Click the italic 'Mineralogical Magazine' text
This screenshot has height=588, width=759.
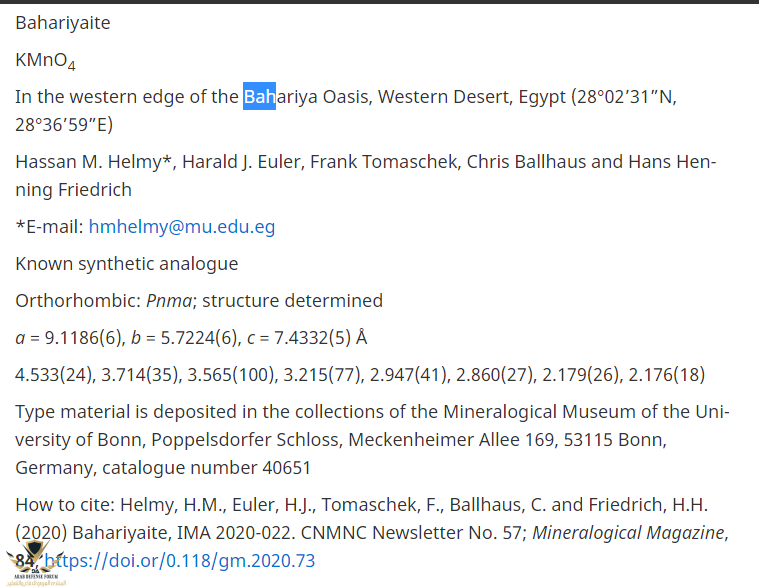(628, 532)
